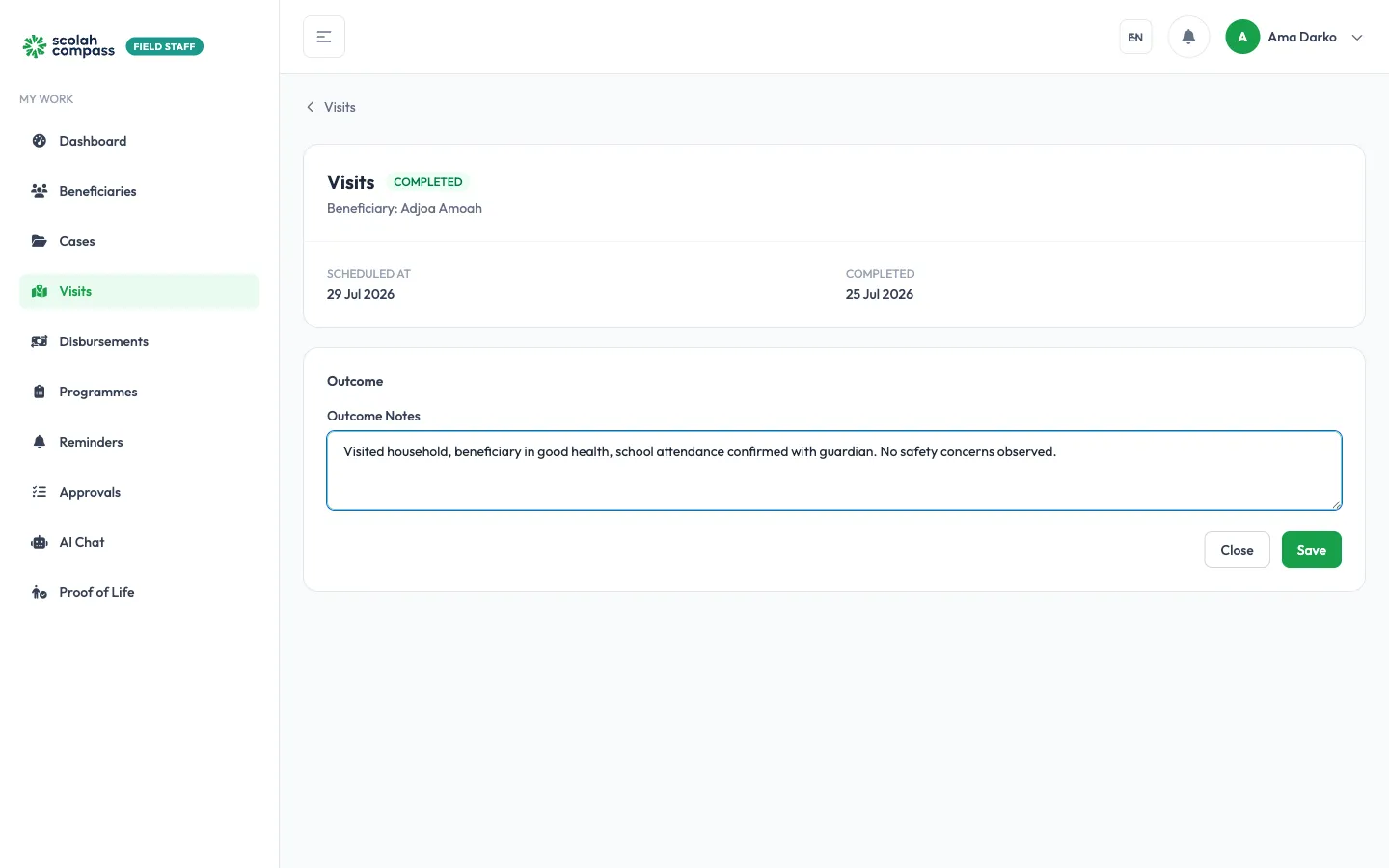Expand the Ama Darko account menu chevron
This screenshot has height=868, width=1389.
tap(1357, 38)
